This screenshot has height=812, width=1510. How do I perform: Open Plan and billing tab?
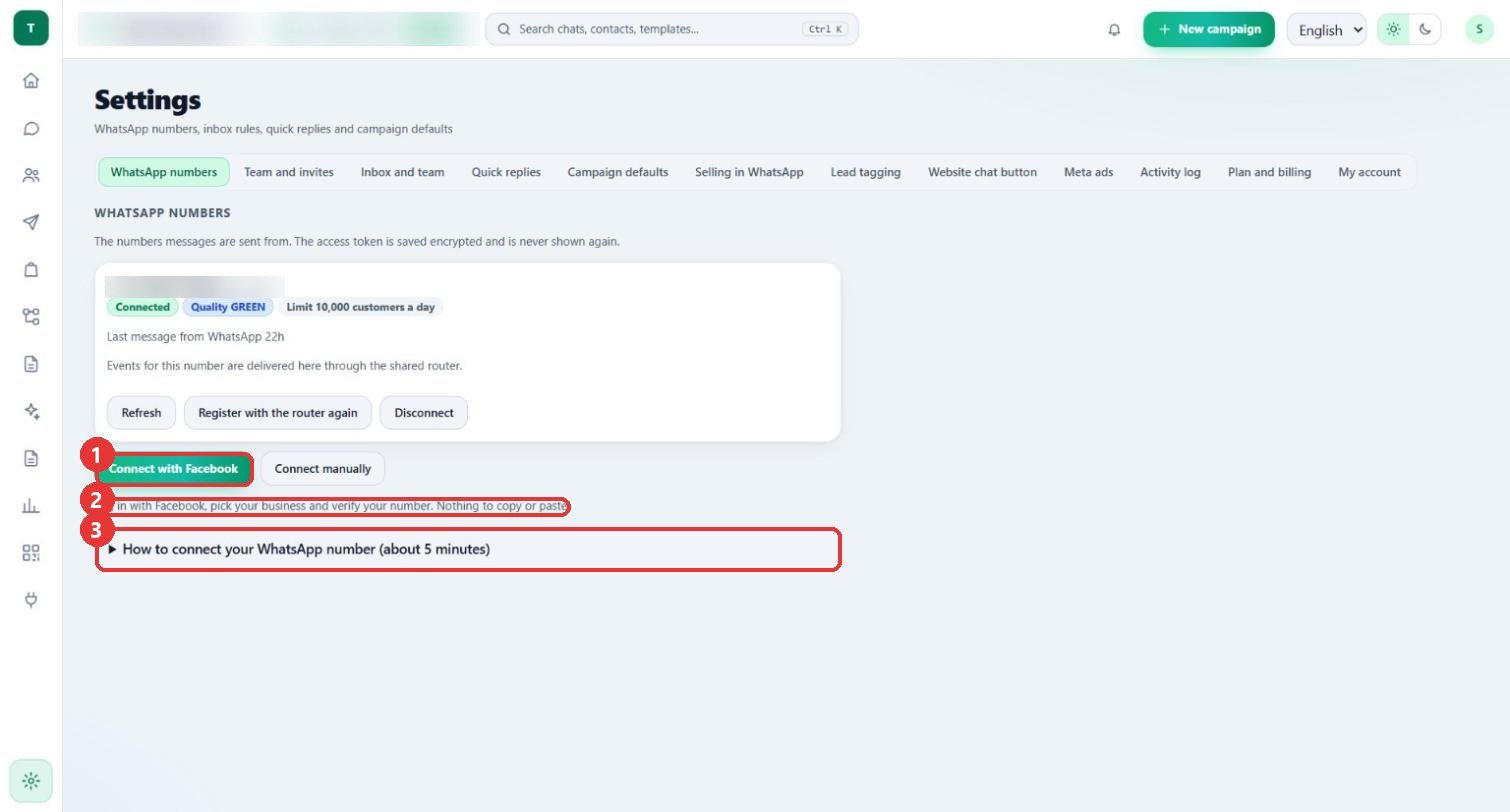[1269, 172]
